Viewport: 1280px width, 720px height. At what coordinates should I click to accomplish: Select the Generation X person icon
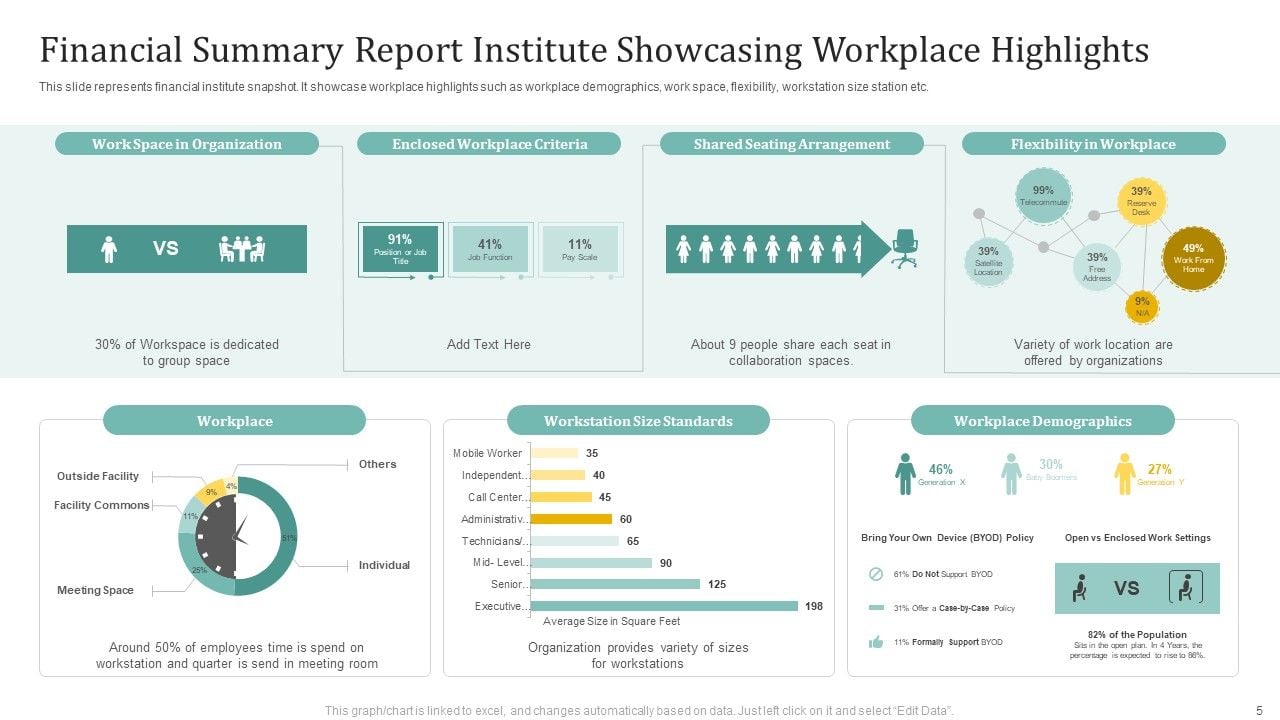905,474
